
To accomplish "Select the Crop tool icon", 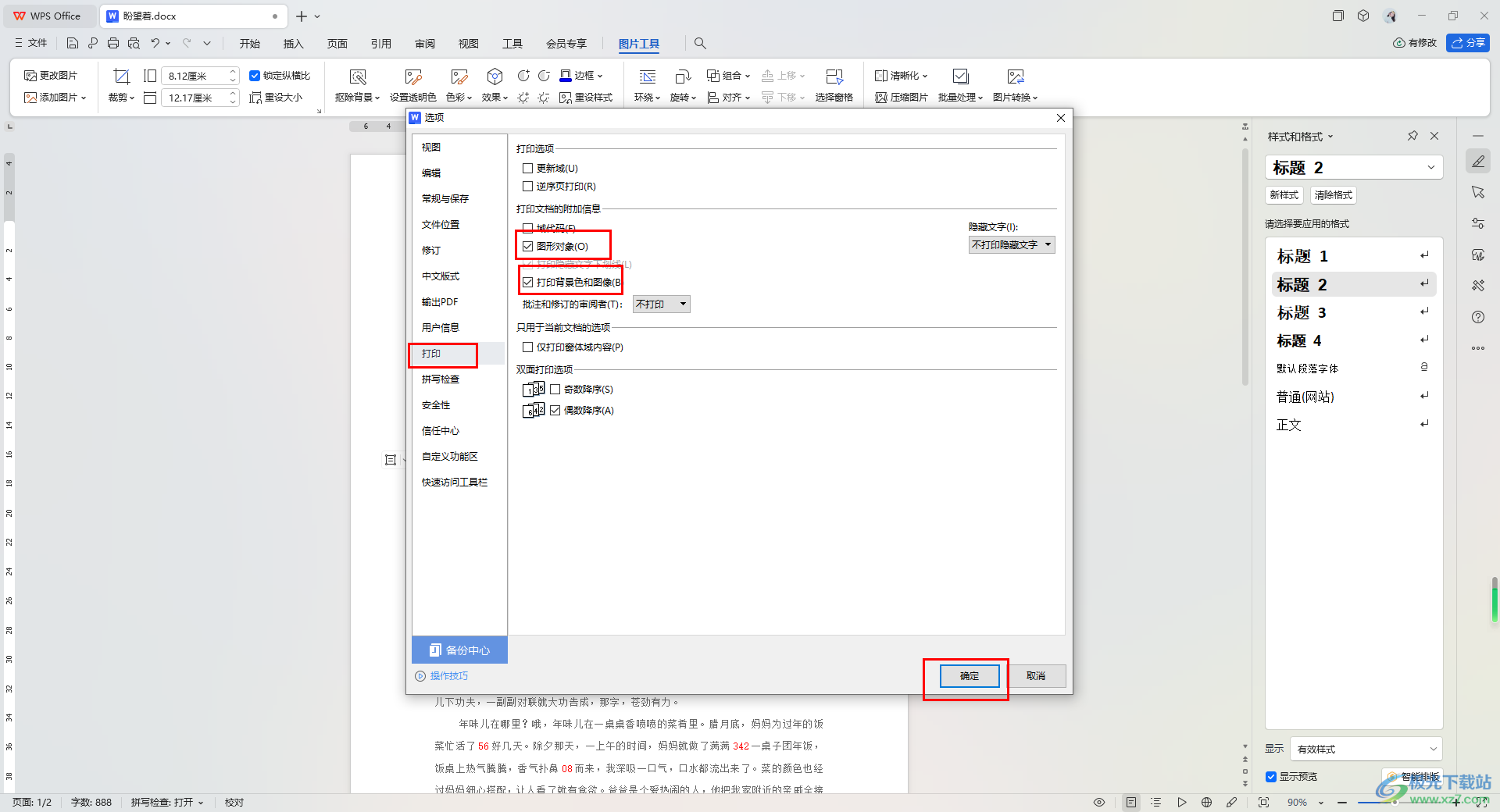I will [x=121, y=77].
